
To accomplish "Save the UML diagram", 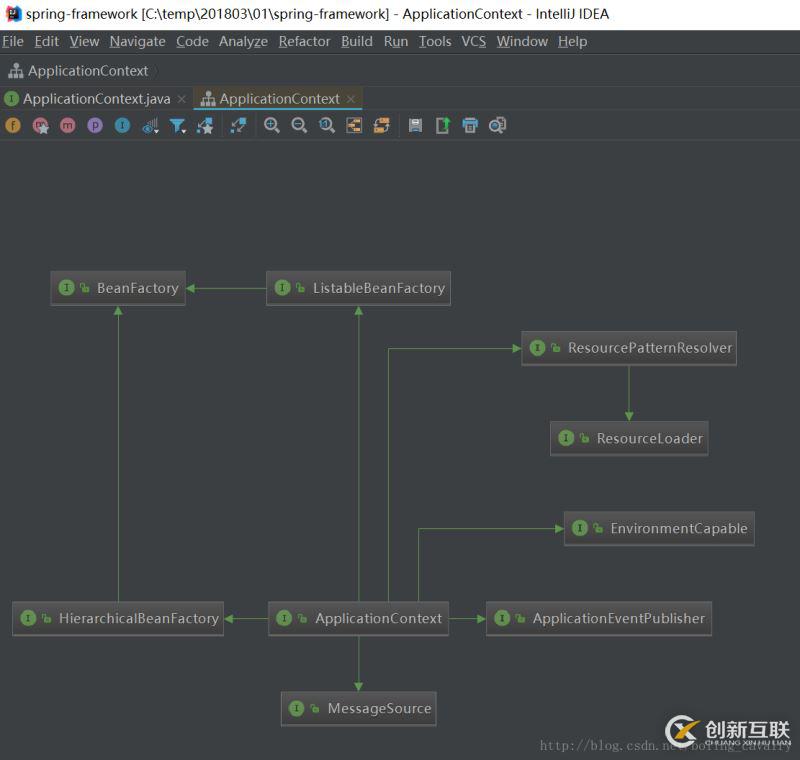I will [x=415, y=125].
